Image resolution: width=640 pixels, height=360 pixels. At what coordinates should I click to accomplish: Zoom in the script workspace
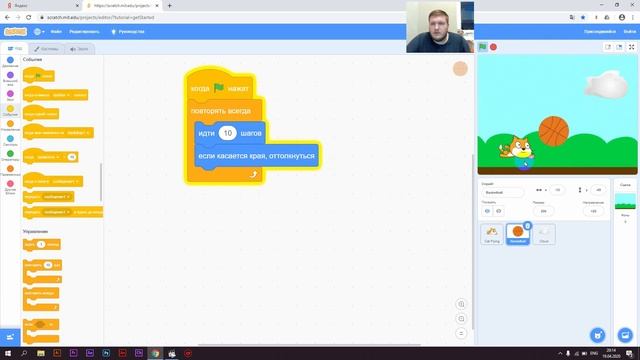click(x=461, y=304)
